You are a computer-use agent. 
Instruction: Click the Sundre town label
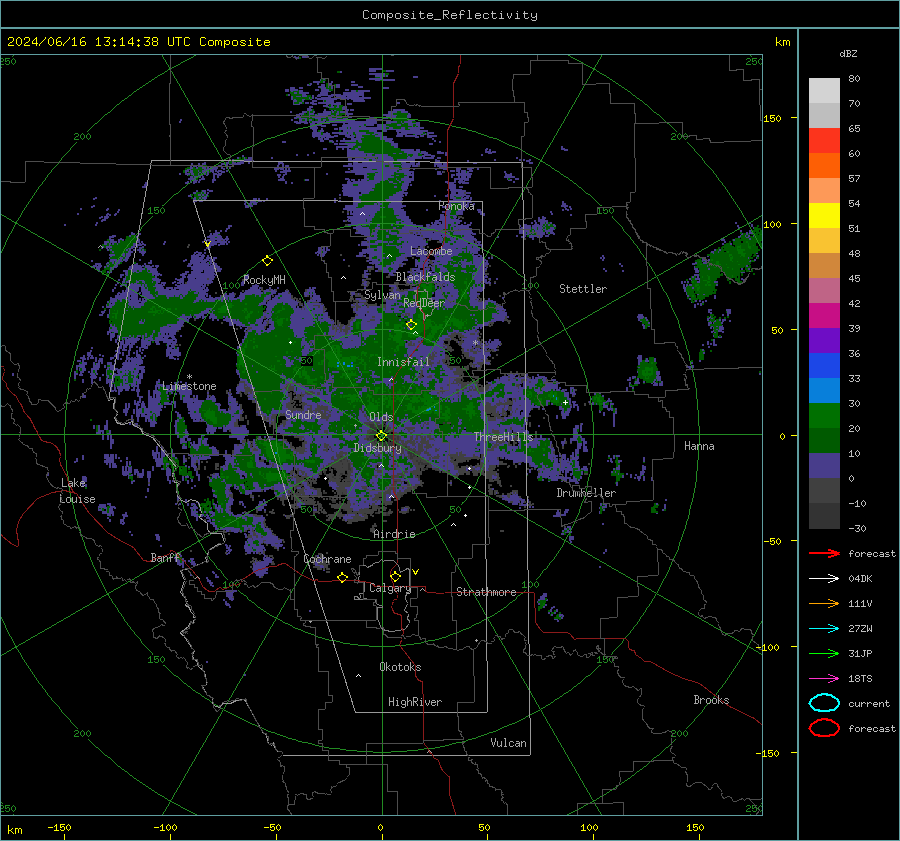point(303,414)
